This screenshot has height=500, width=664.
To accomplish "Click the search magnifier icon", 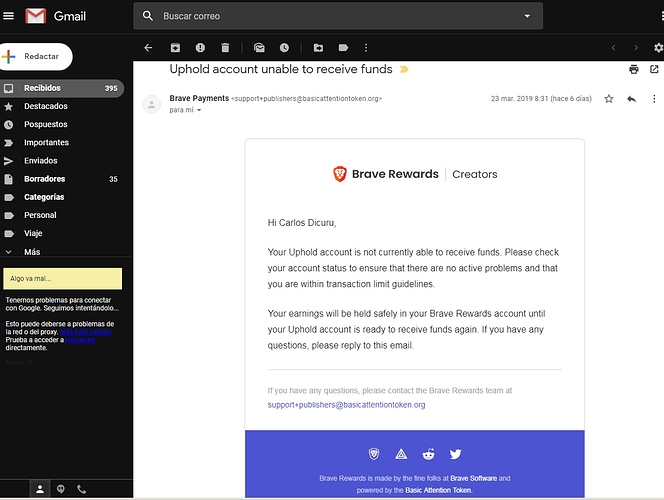I will 148,16.
